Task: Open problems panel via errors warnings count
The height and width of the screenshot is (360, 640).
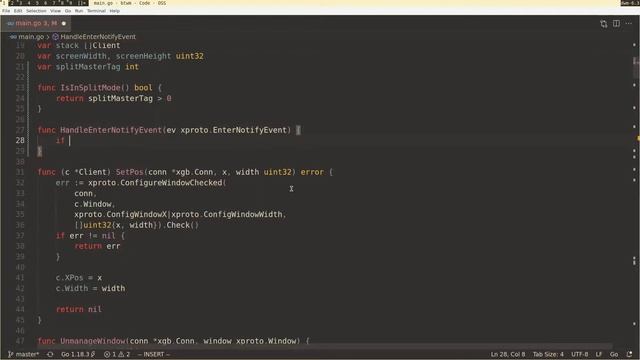Action: tap(117, 354)
